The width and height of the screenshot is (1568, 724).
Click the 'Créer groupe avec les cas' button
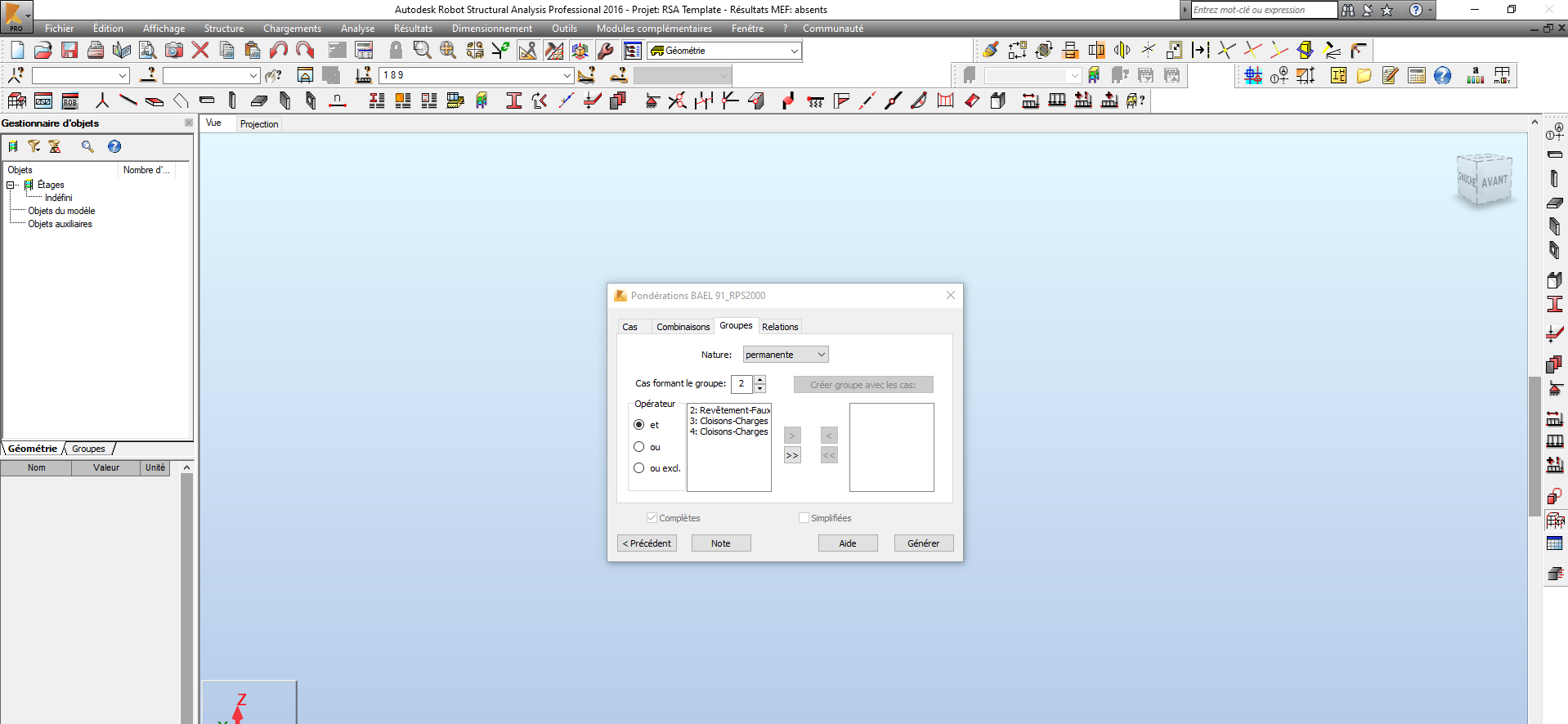coord(862,385)
